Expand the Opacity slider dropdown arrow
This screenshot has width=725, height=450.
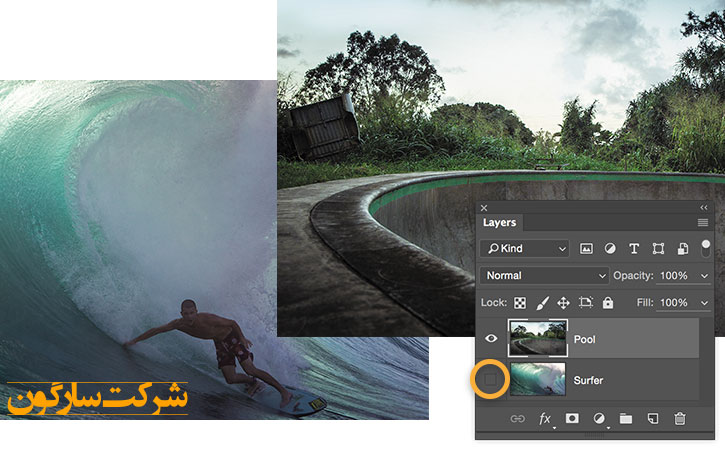[x=705, y=275]
